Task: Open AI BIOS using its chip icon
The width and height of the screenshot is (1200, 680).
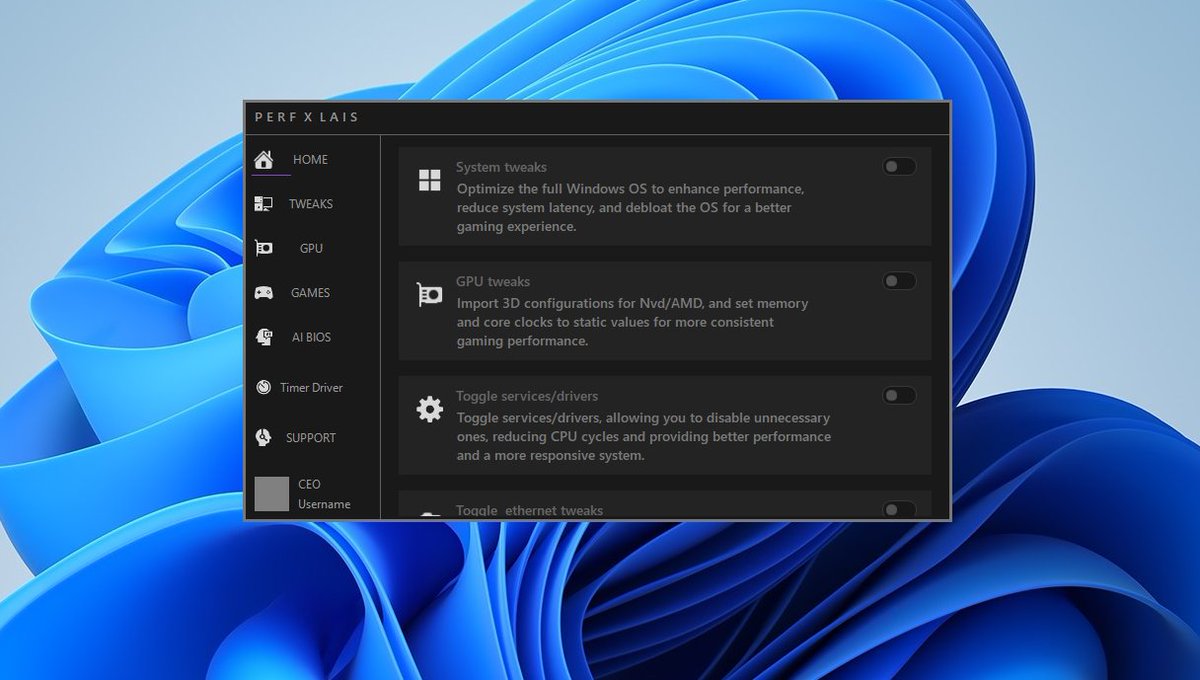Action: tap(264, 336)
